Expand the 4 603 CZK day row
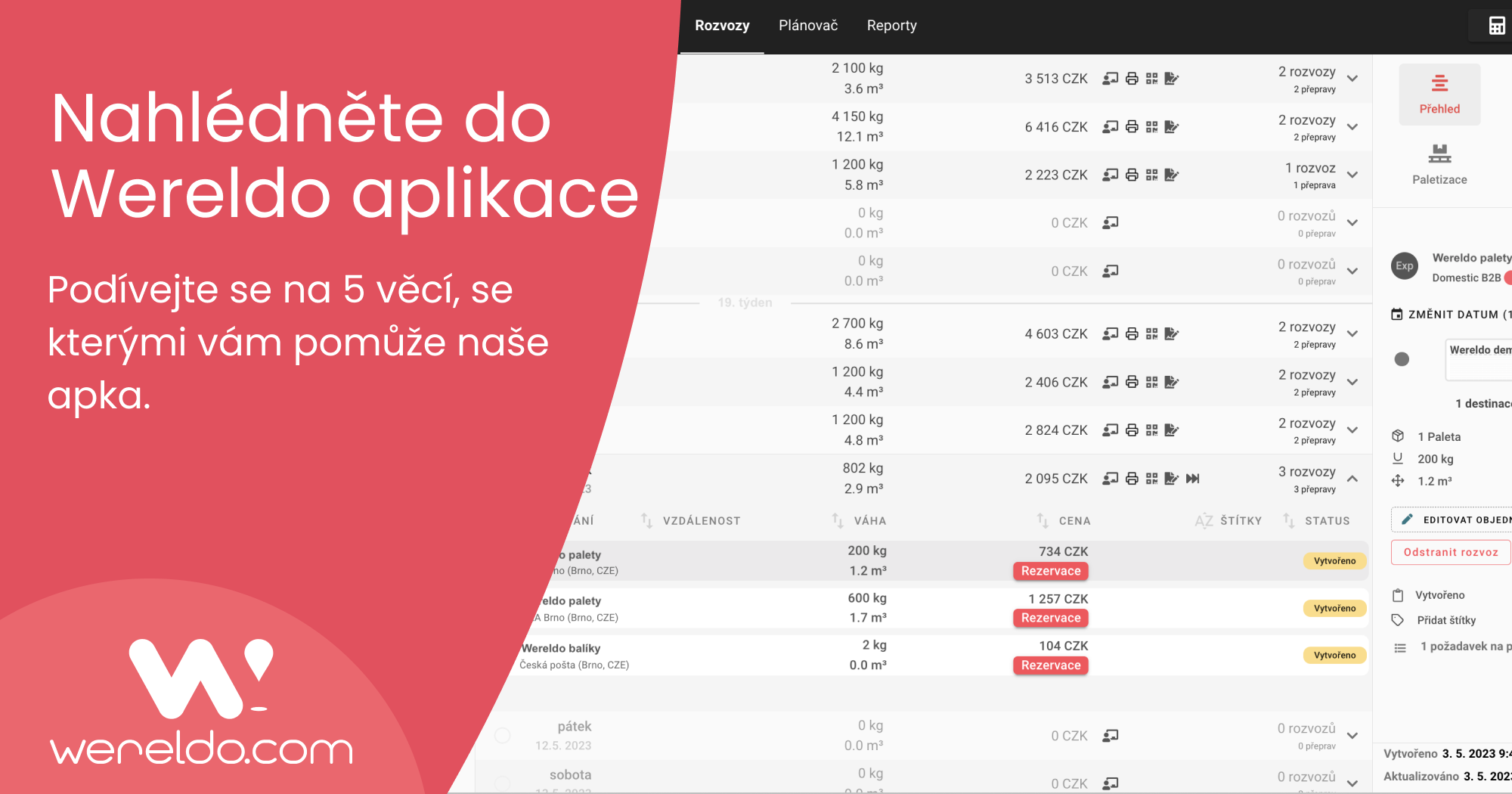Viewport: 1512px width, 794px height. [1352, 333]
